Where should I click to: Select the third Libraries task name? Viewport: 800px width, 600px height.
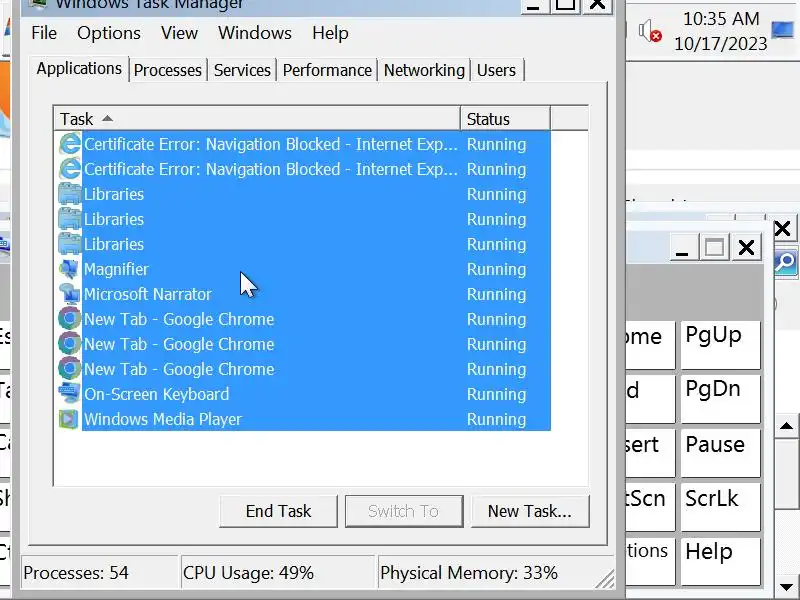[114, 244]
